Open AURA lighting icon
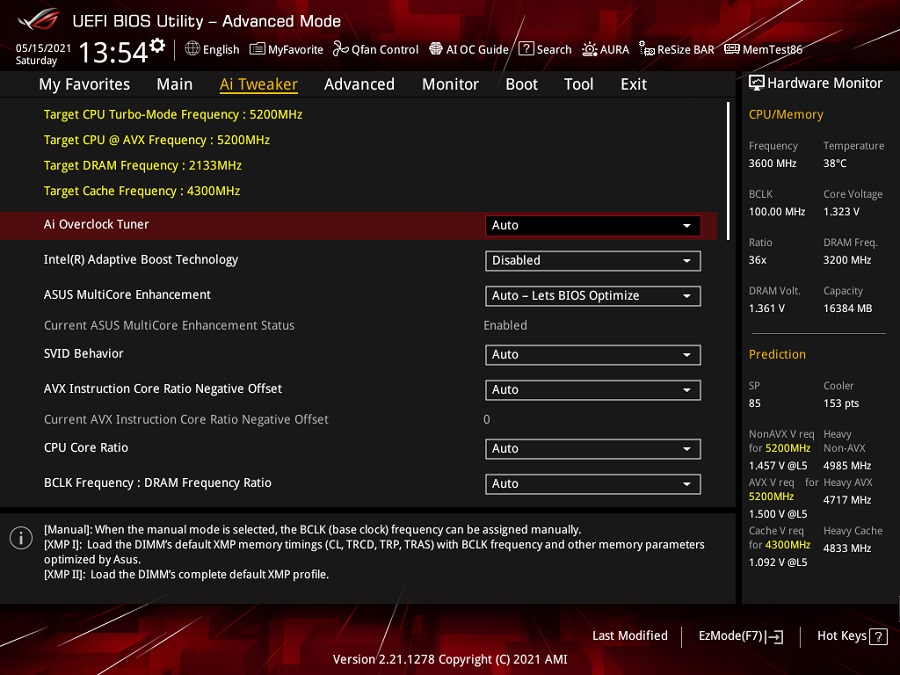The image size is (900, 675). (589, 49)
